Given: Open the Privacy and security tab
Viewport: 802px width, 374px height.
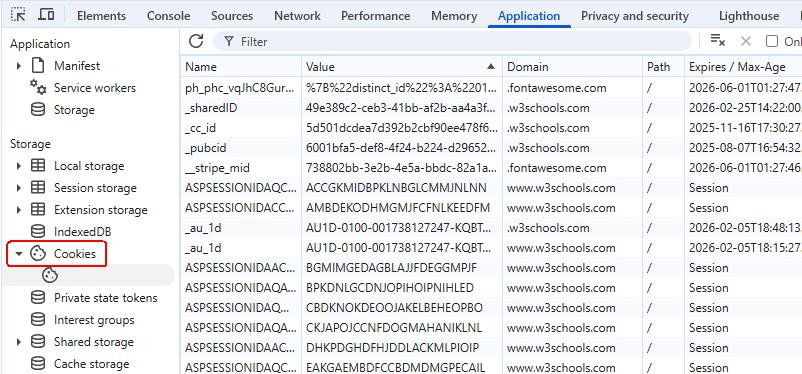Looking at the screenshot, I should [x=635, y=16].
